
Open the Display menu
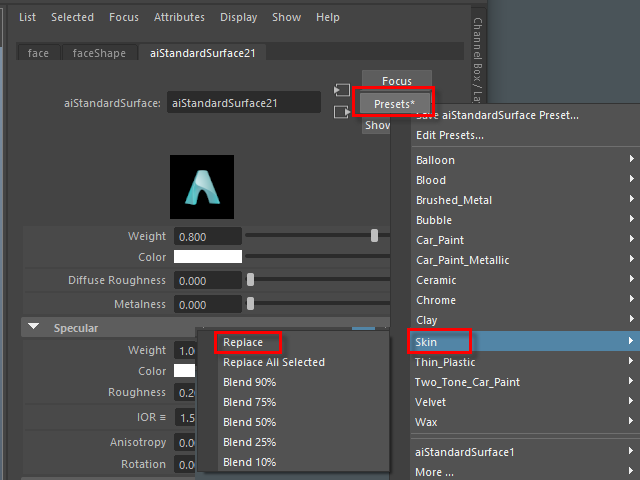pos(238,17)
